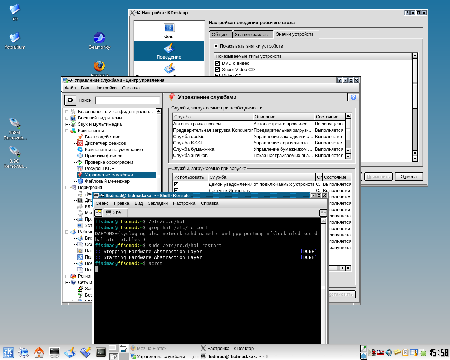
Task: Click the lower removable device icon on desktop
Action: pyautogui.click(x=15, y=151)
